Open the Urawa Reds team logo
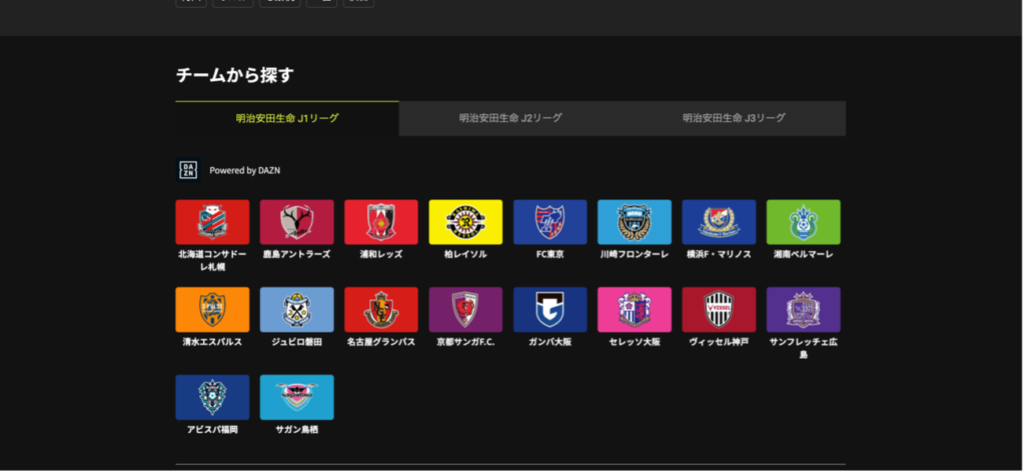 tap(381, 222)
